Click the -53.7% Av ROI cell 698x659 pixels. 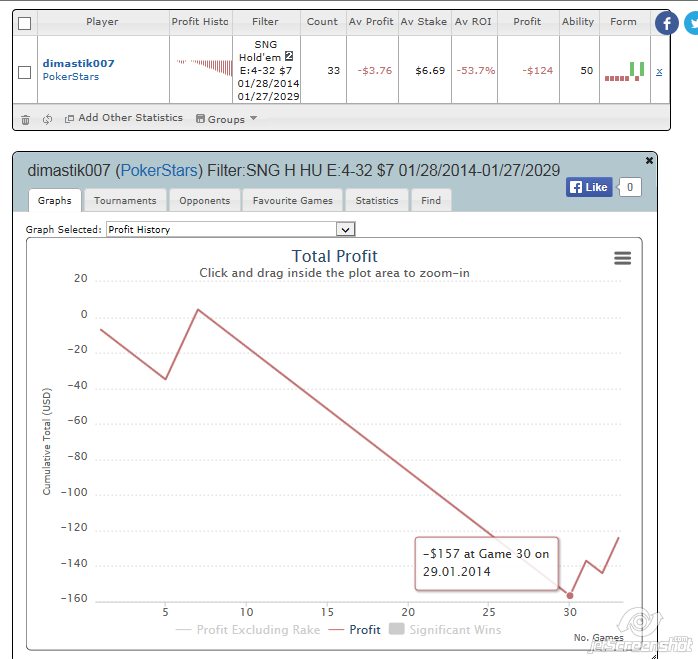475,71
